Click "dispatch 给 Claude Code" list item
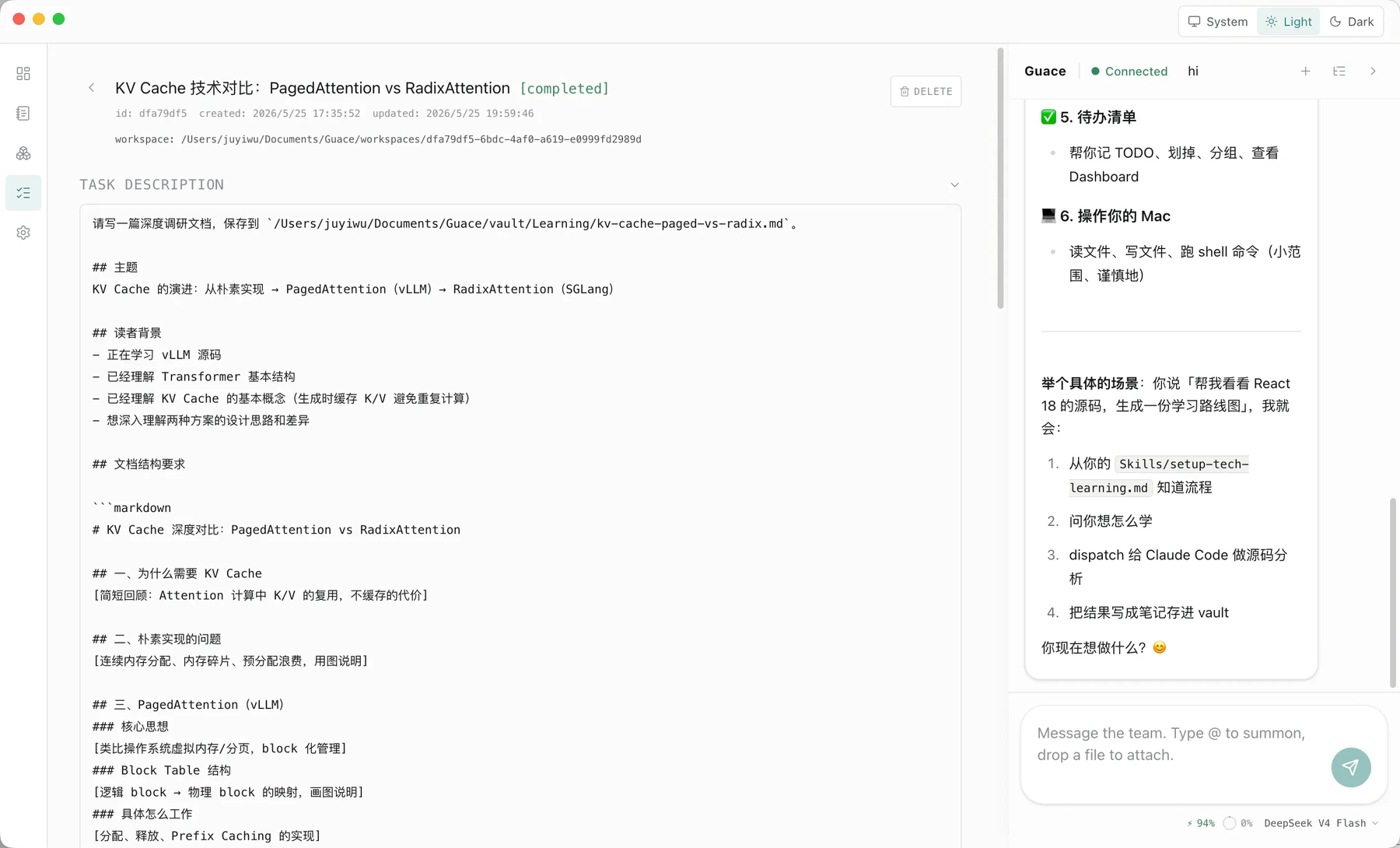The height and width of the screenshot is (848, 1400). tap(1178, 566)
